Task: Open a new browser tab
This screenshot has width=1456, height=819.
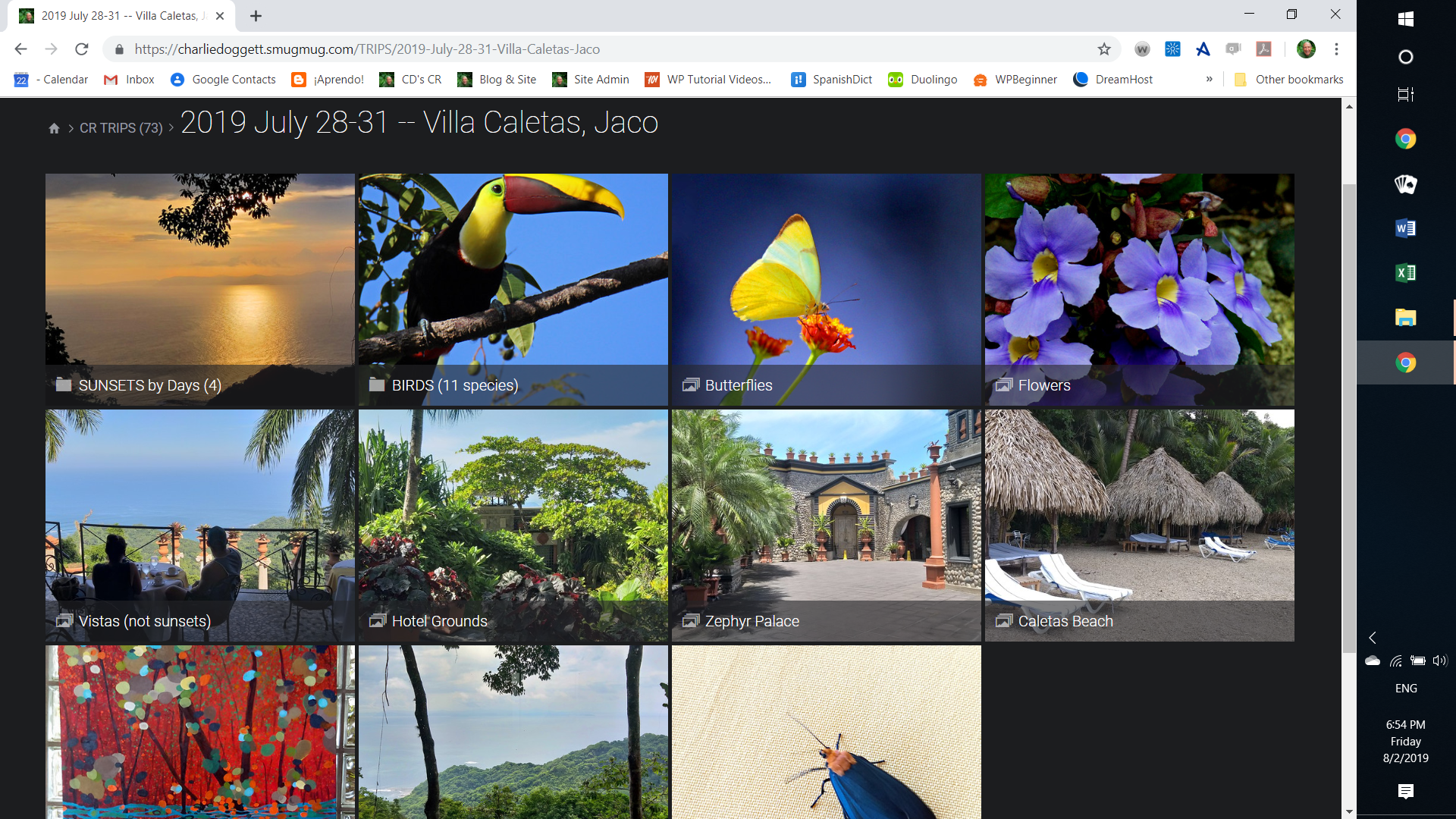Action: pyautogui.click(x=256, y=16)
